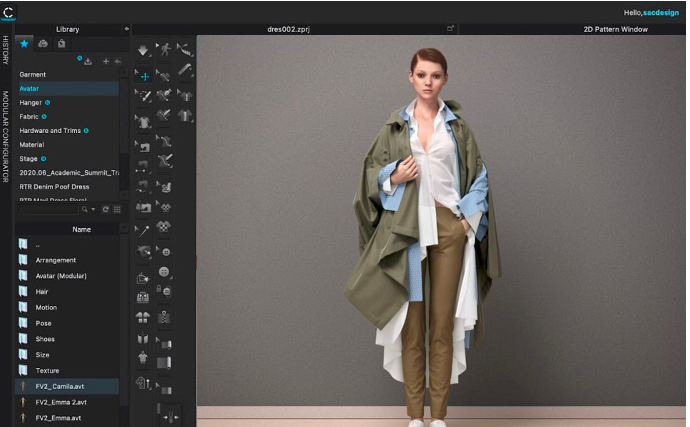The image size is (690, 427).
Task: Select the locked buttonhole fasten tool
Action: (x=164, y=291)
